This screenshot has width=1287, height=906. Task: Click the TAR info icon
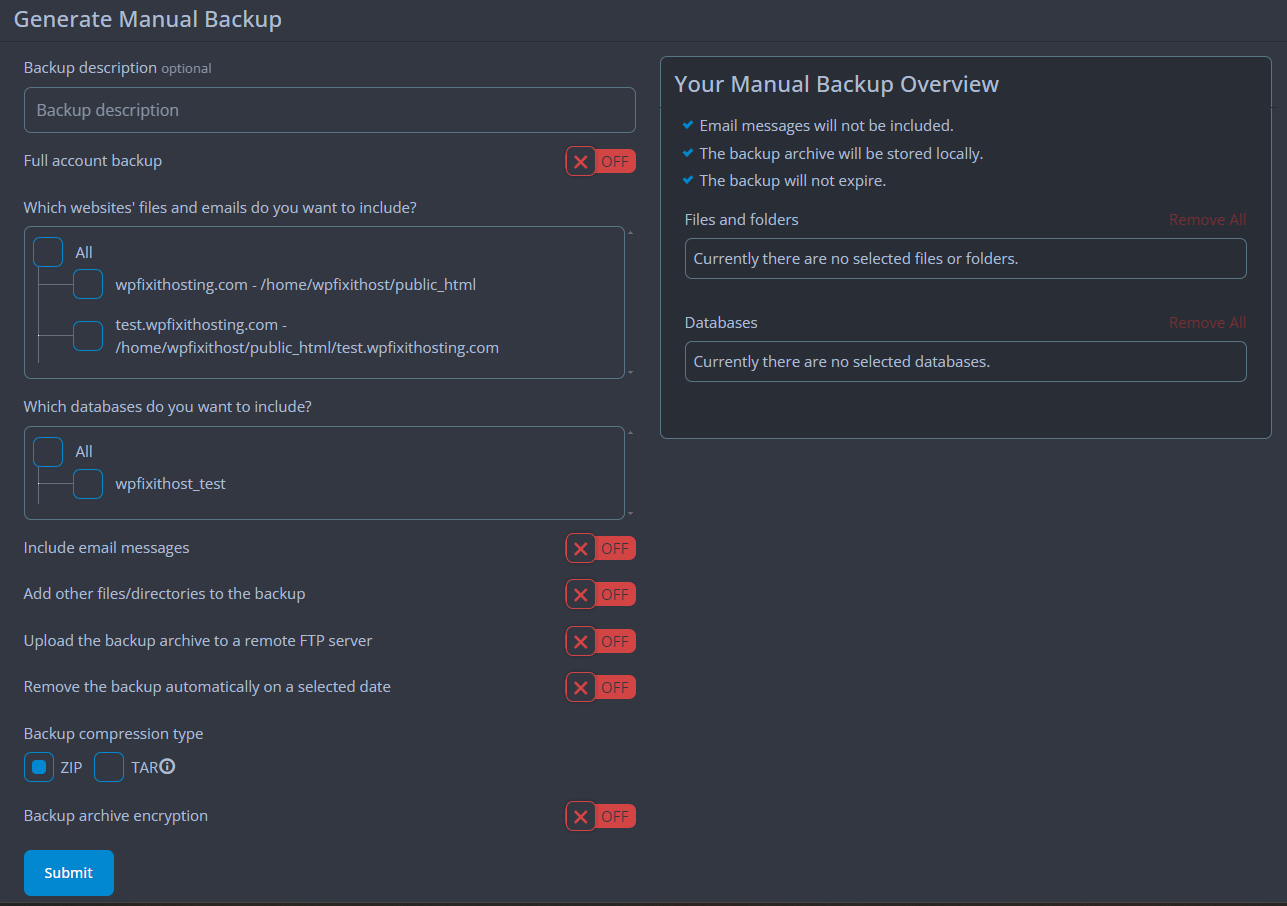[x=168, y=767]
